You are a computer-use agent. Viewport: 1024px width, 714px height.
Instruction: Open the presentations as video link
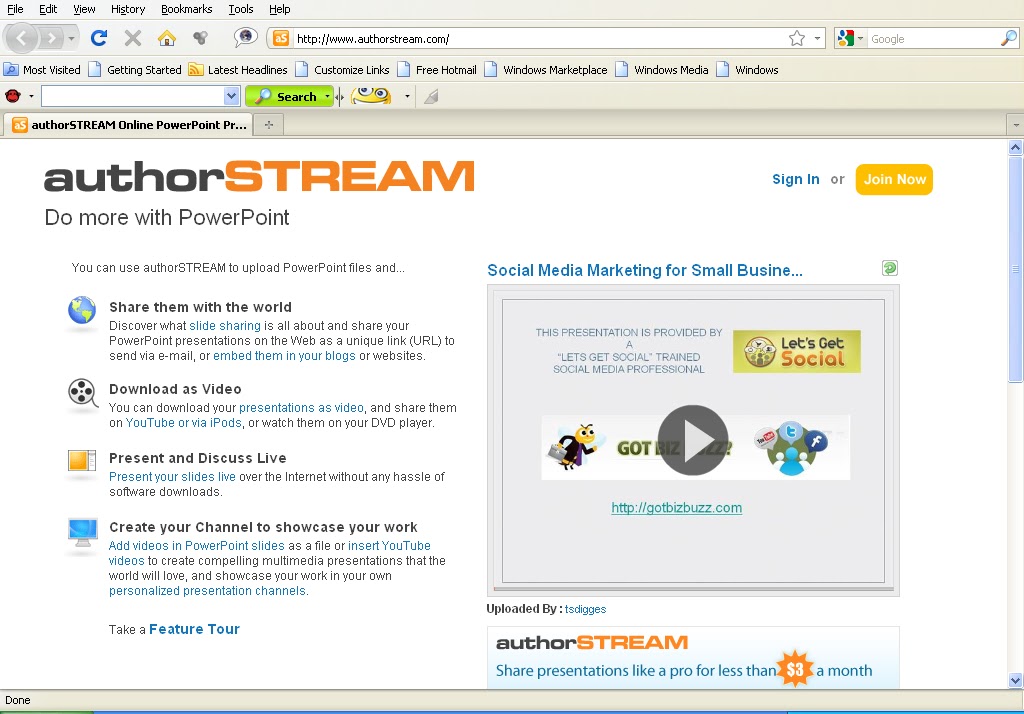tap(301, 408)
